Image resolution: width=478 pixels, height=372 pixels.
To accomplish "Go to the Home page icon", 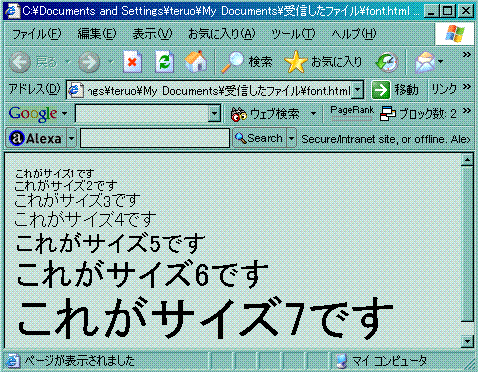I will click(196, 62).
